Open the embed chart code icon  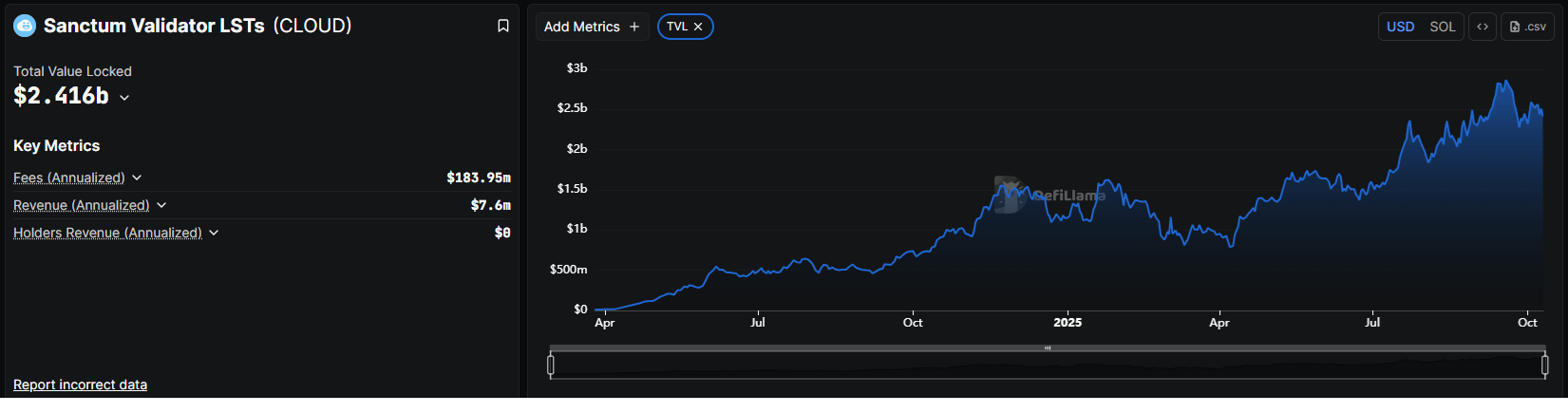[1483, 27]
